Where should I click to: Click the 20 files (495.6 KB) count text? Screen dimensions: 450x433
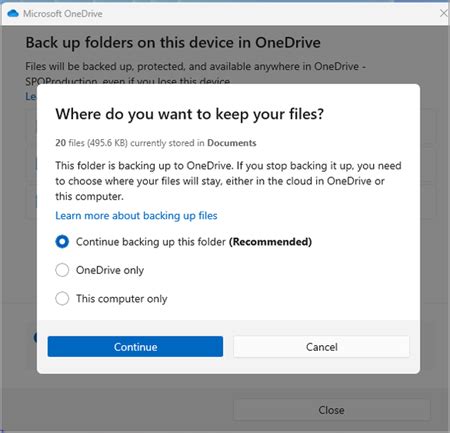tap(91, 143)
